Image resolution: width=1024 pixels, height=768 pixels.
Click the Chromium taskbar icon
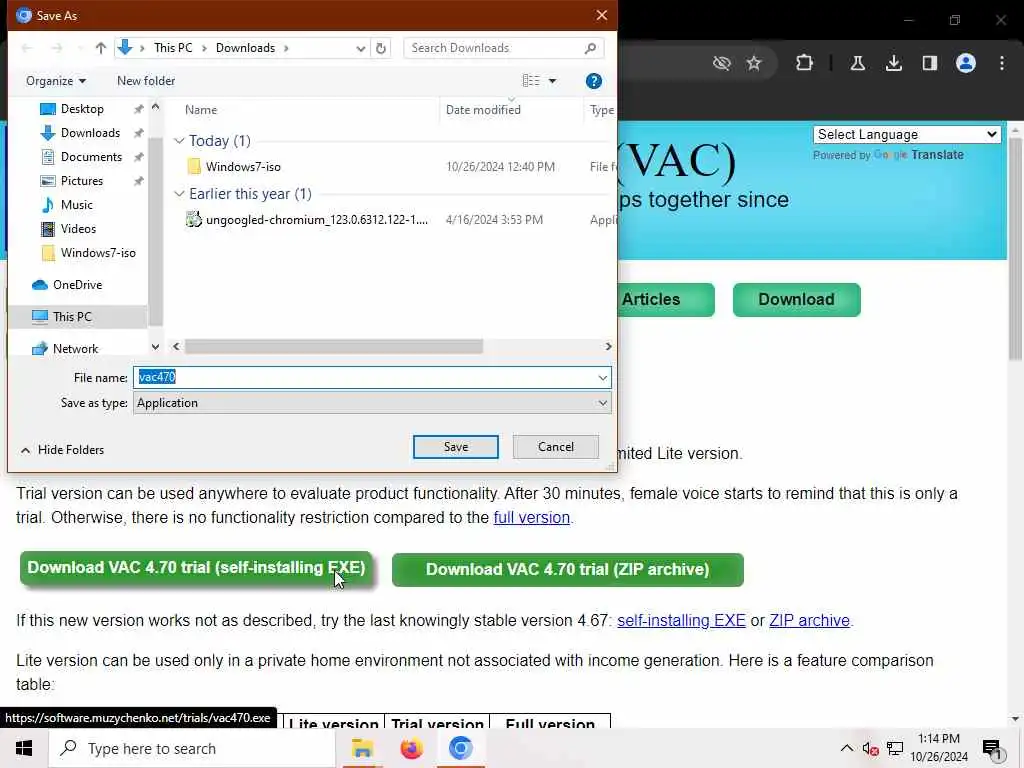point(460,748)
